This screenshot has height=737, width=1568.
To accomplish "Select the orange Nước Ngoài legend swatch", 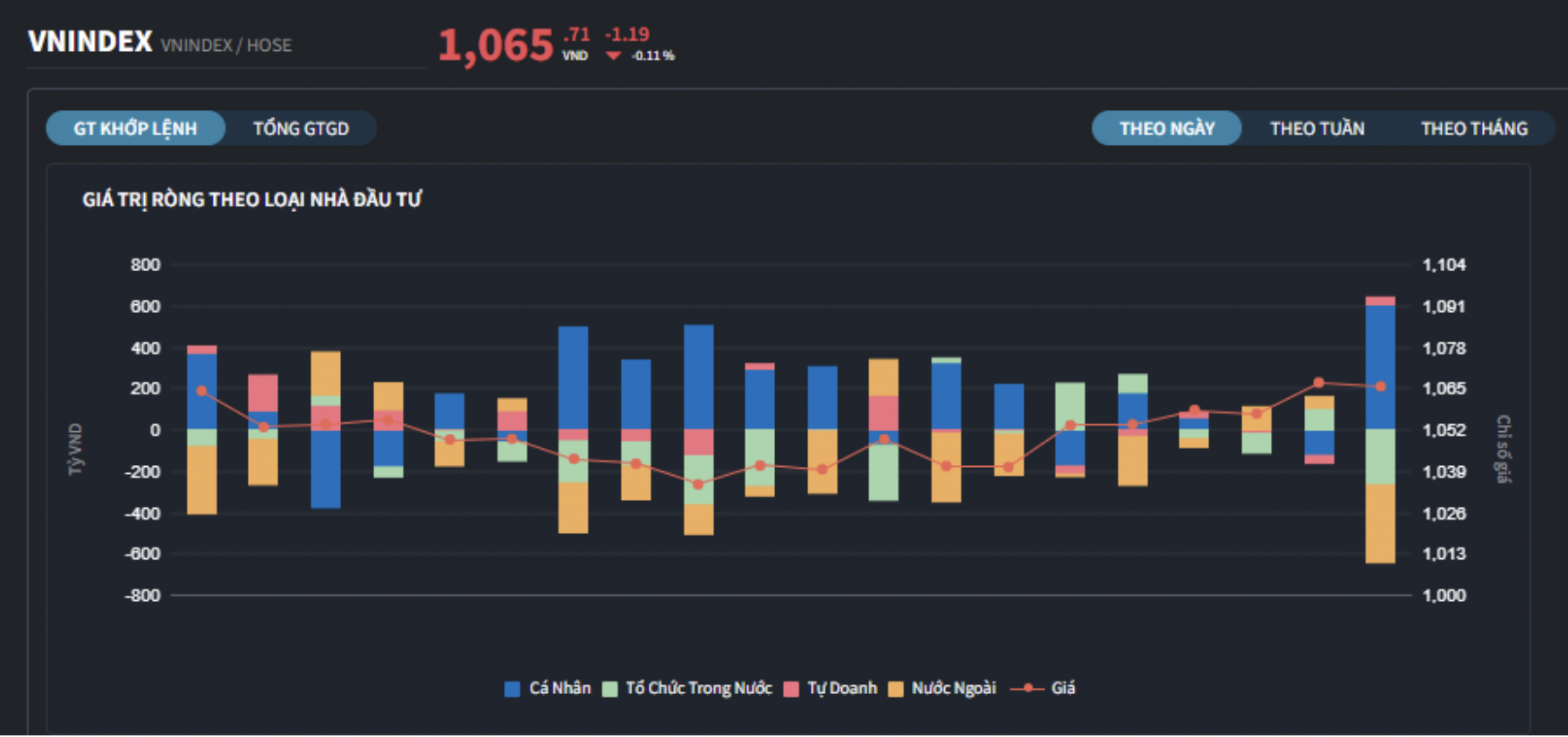I will pos(895,689).
